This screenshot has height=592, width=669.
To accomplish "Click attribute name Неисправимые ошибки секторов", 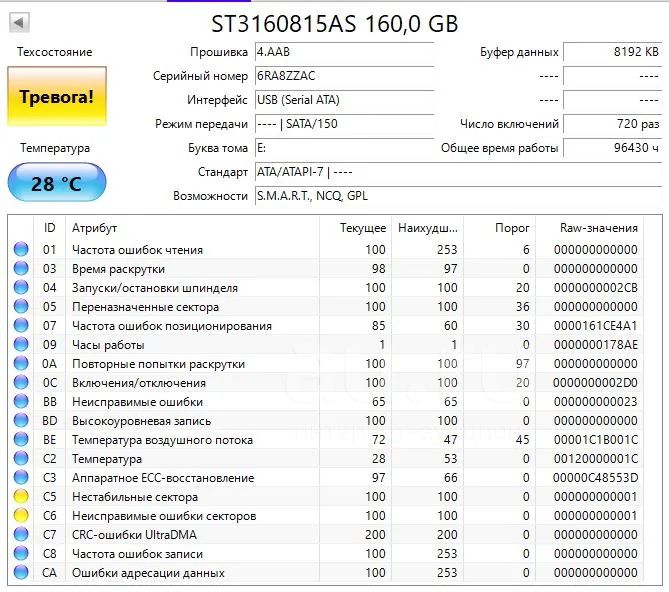I will click(x=164, y=516).
